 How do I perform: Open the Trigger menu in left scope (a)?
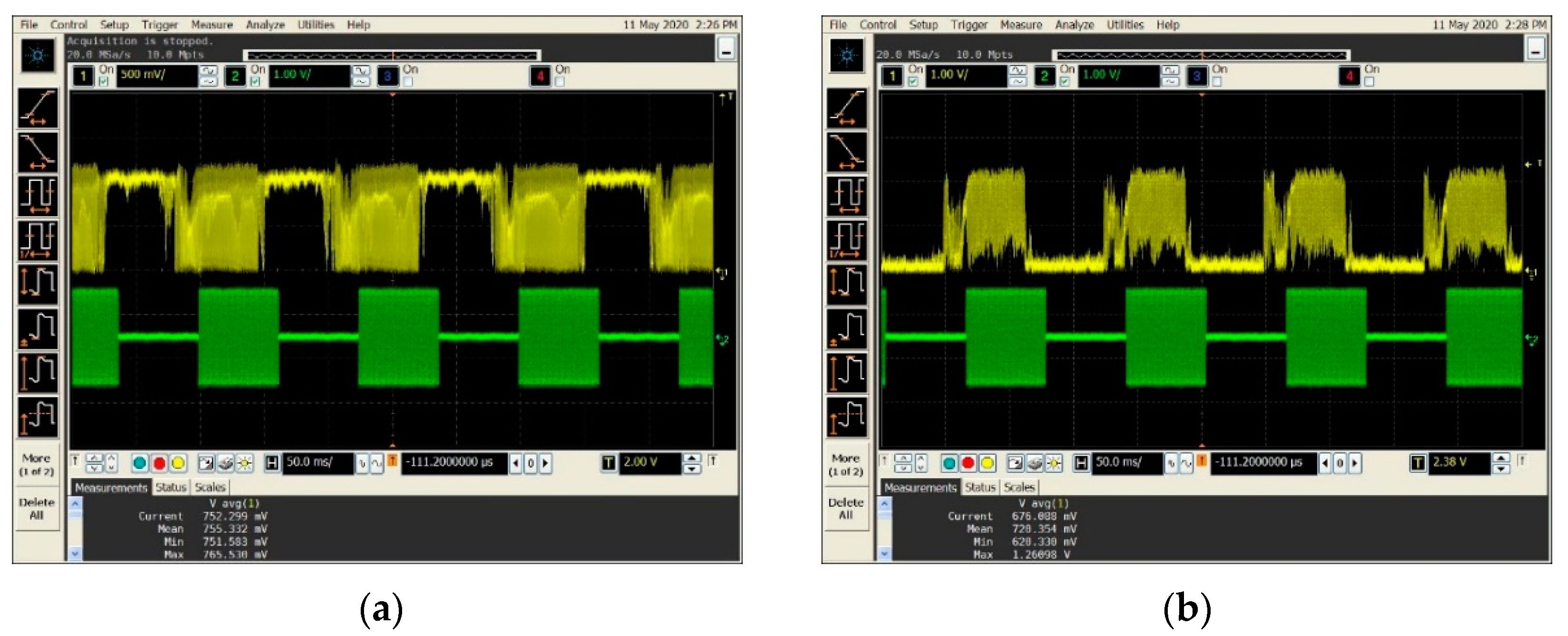click(x=159, y=25)
